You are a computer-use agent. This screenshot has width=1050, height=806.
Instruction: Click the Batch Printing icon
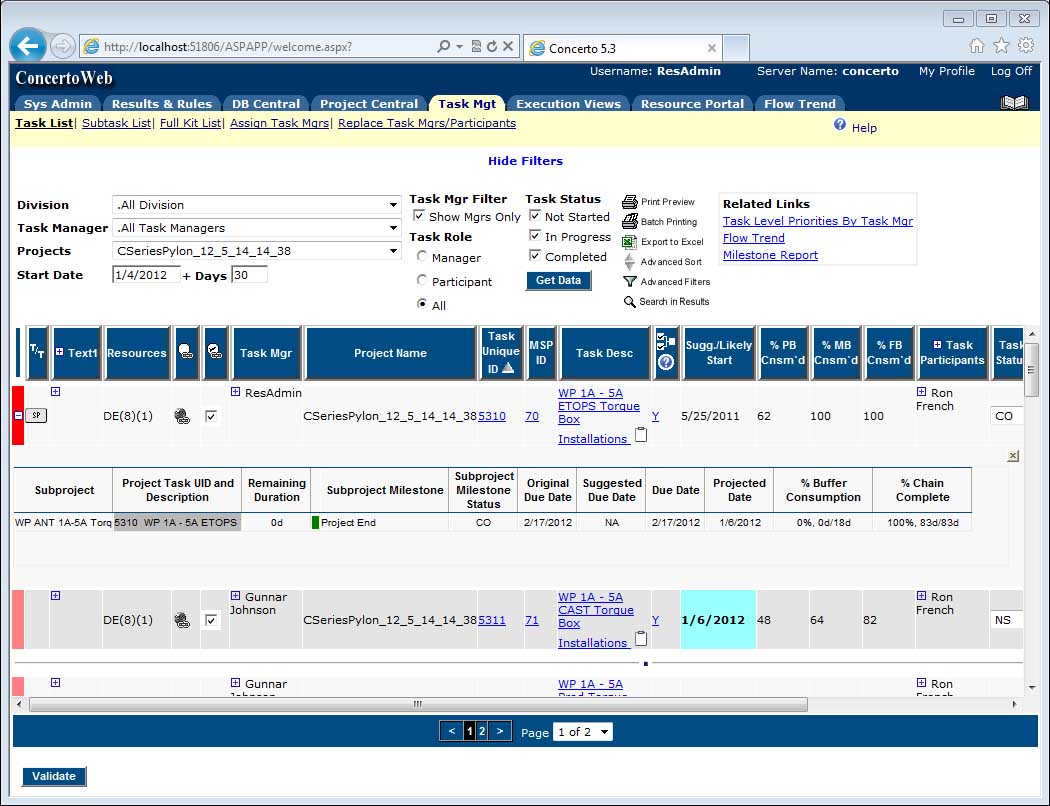click(x=630, y=222)
